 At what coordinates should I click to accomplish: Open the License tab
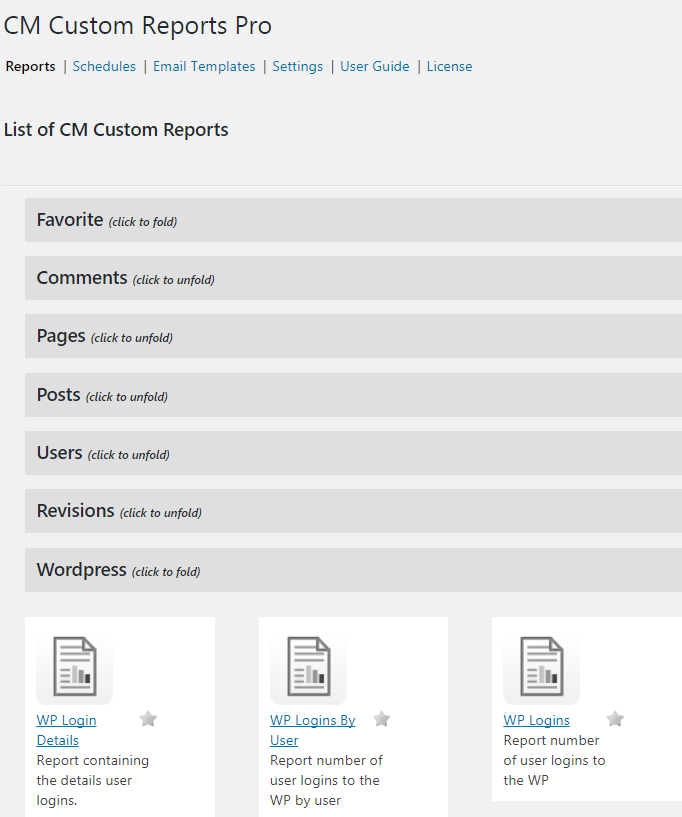click(449, 66)
